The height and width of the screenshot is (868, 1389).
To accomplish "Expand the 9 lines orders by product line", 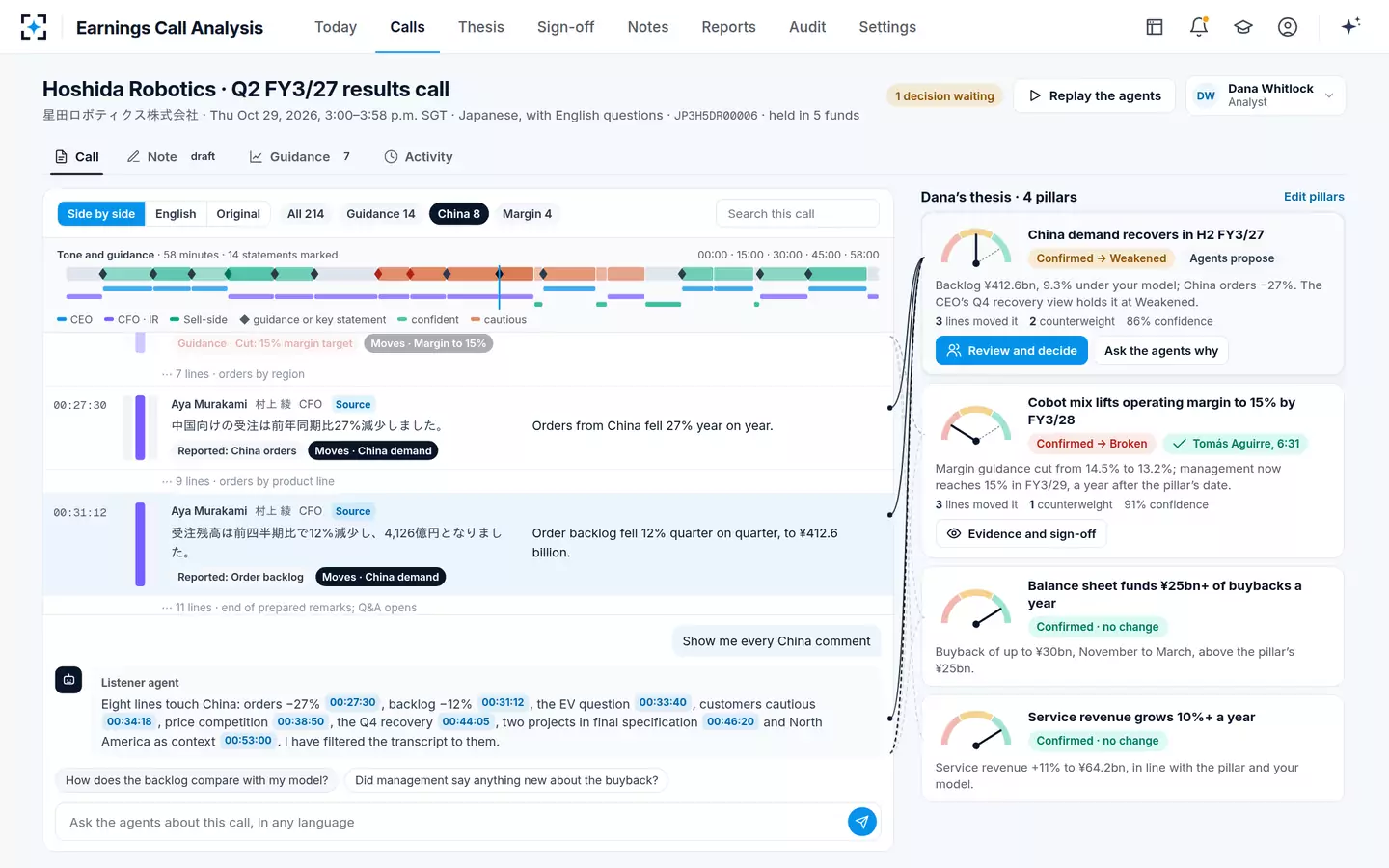I will pos(248,481).
